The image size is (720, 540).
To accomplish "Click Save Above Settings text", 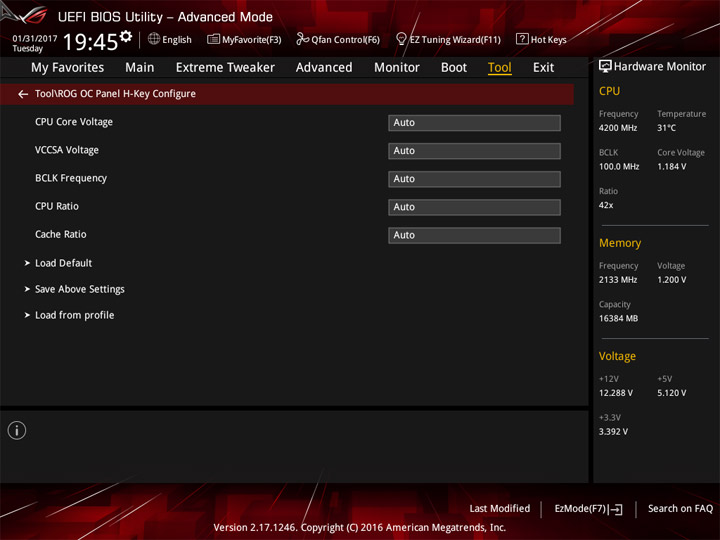I will tap(79, 289).
